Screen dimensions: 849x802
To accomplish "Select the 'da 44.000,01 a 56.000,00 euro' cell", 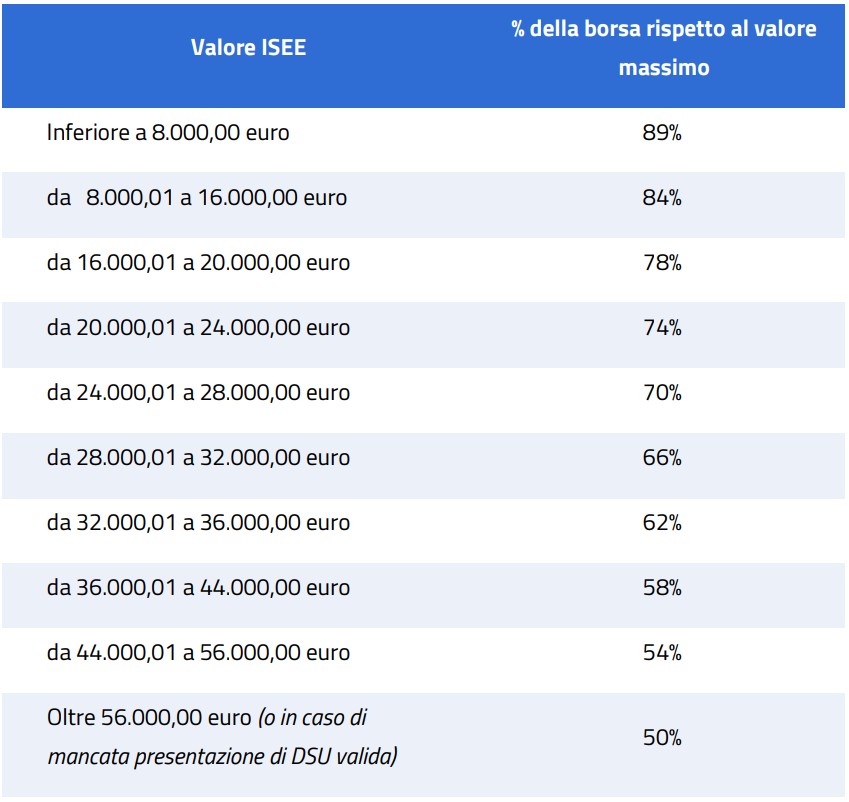I will [x=198, y=653].
